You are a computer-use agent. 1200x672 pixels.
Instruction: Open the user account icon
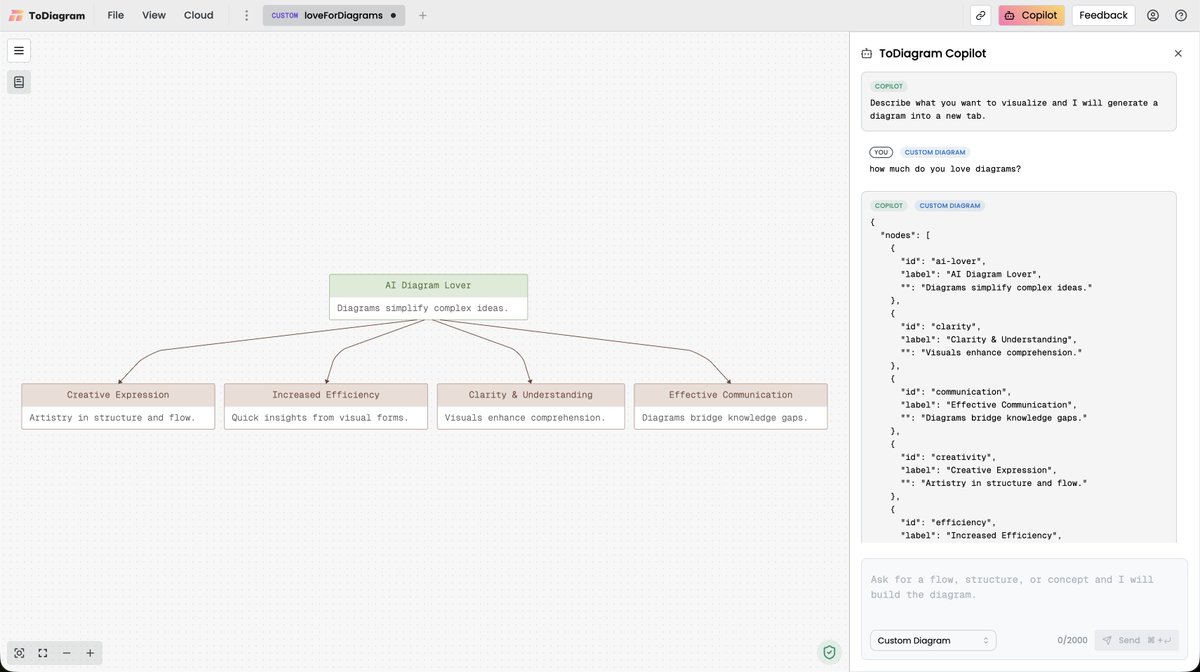tap(1153, 15)
